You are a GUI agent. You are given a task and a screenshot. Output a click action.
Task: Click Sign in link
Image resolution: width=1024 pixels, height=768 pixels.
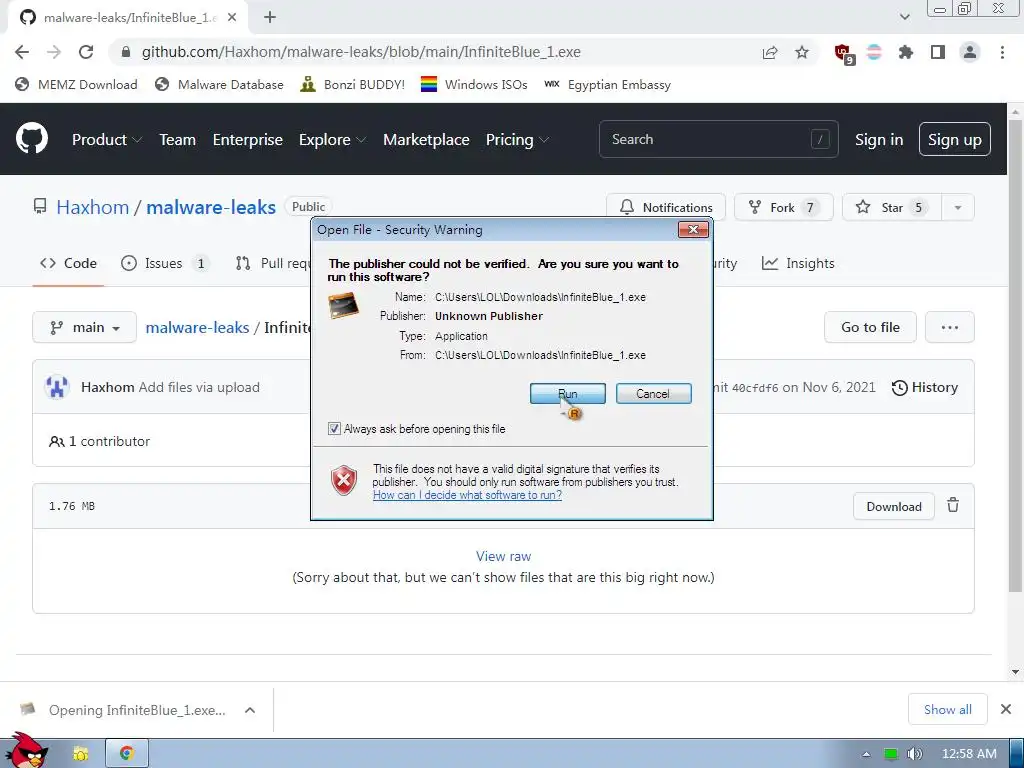[x=879, y=140]
